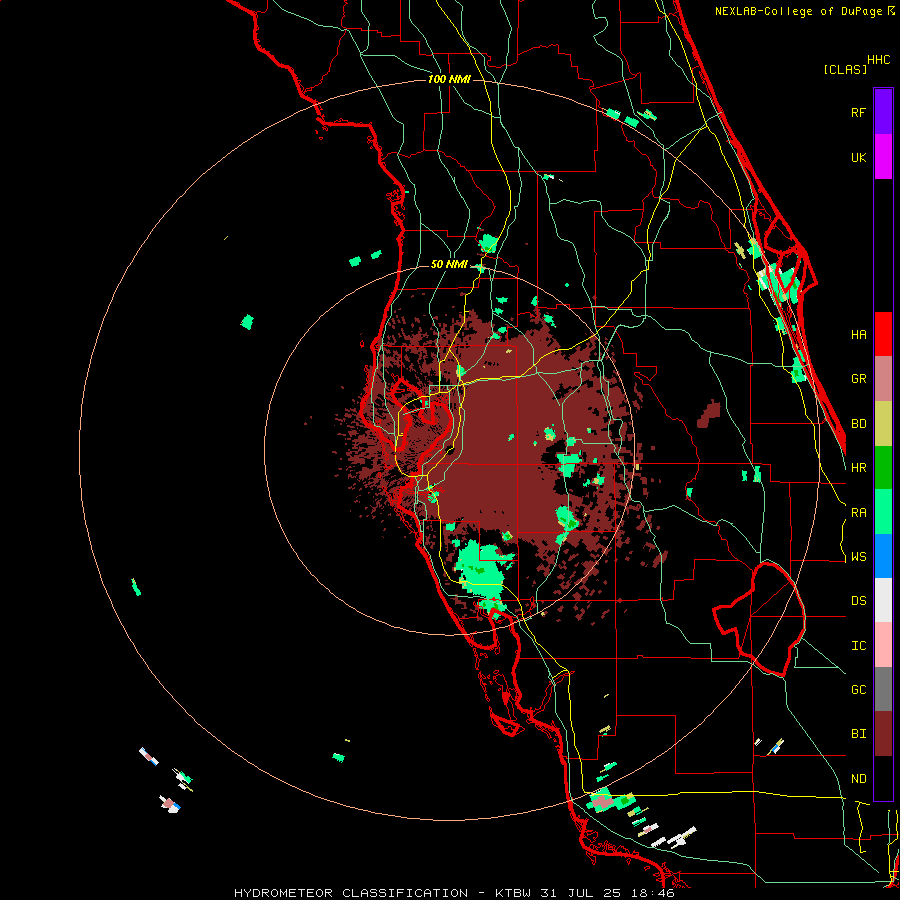Click the 31 JUL 25 date stamp

pos(584,893)
